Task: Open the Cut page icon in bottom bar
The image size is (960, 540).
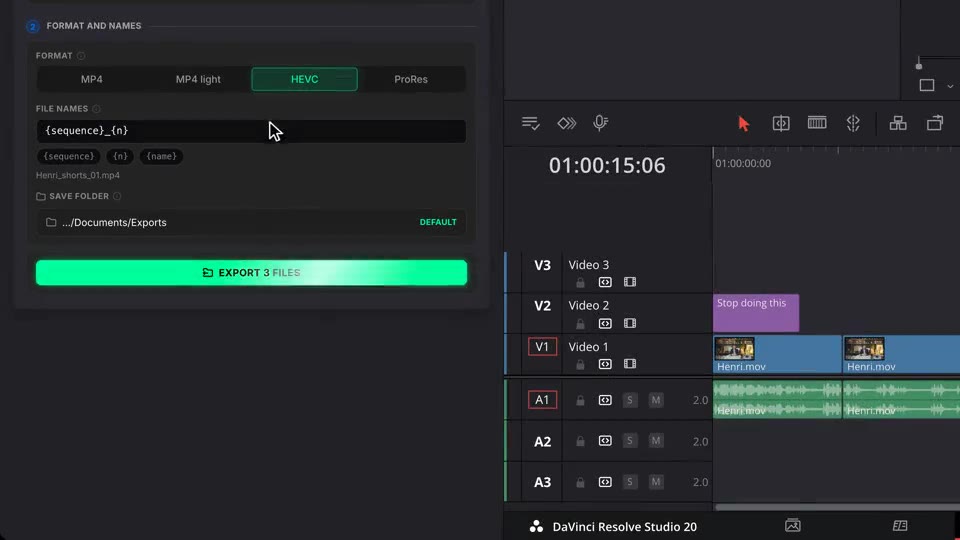Action: point(900,525)
